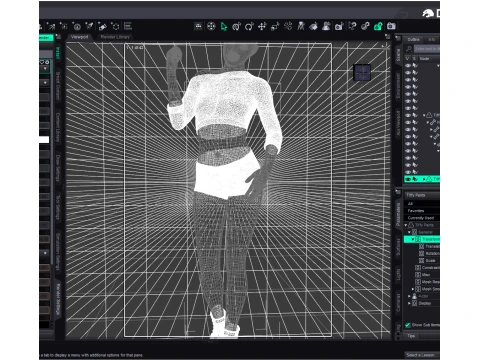
Task: Open the vertical Aux Viewport side tab
Action: click(x=398, y=123)
